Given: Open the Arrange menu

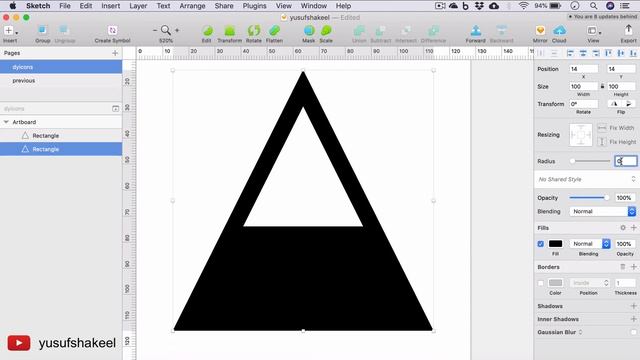Looking at the screenshot, I should coord(192,6).
